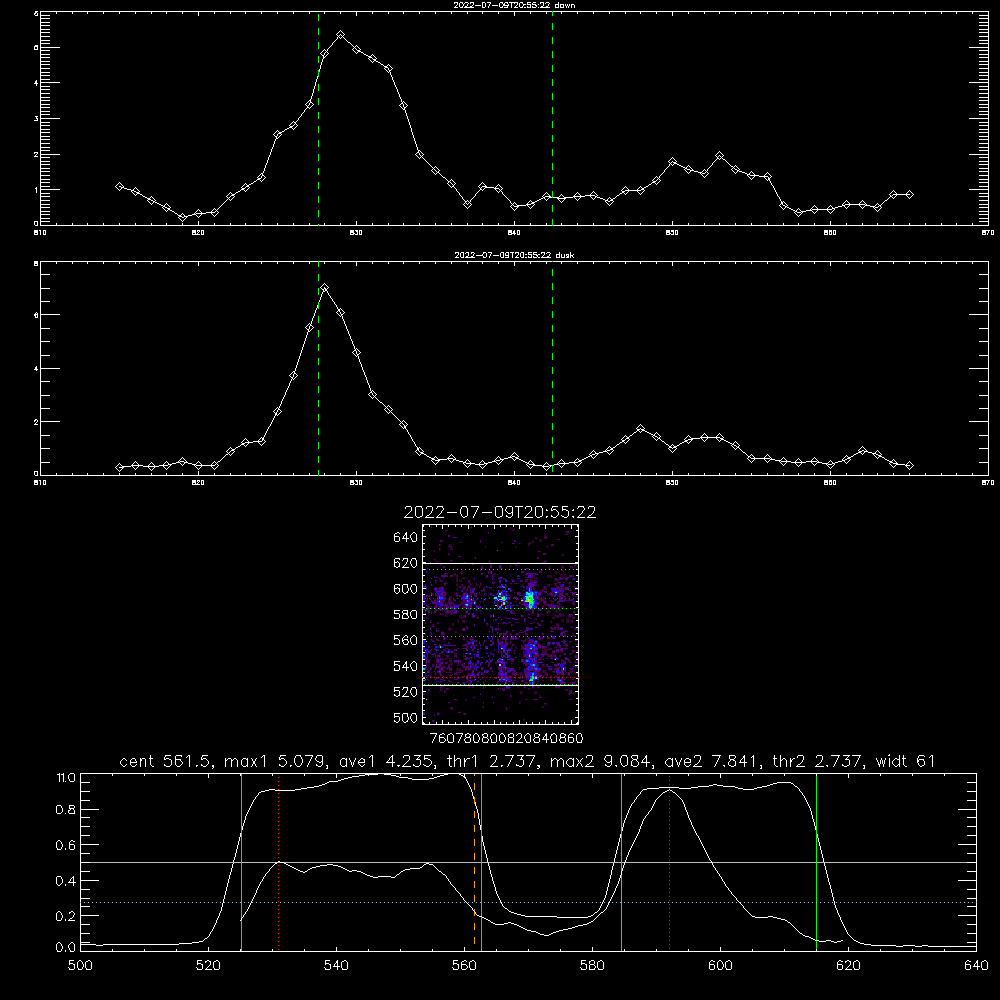Screen dimensions: 1000x1000
Task: Click the red dotted line near 531 in bottom plot
Action: (279, 861)
